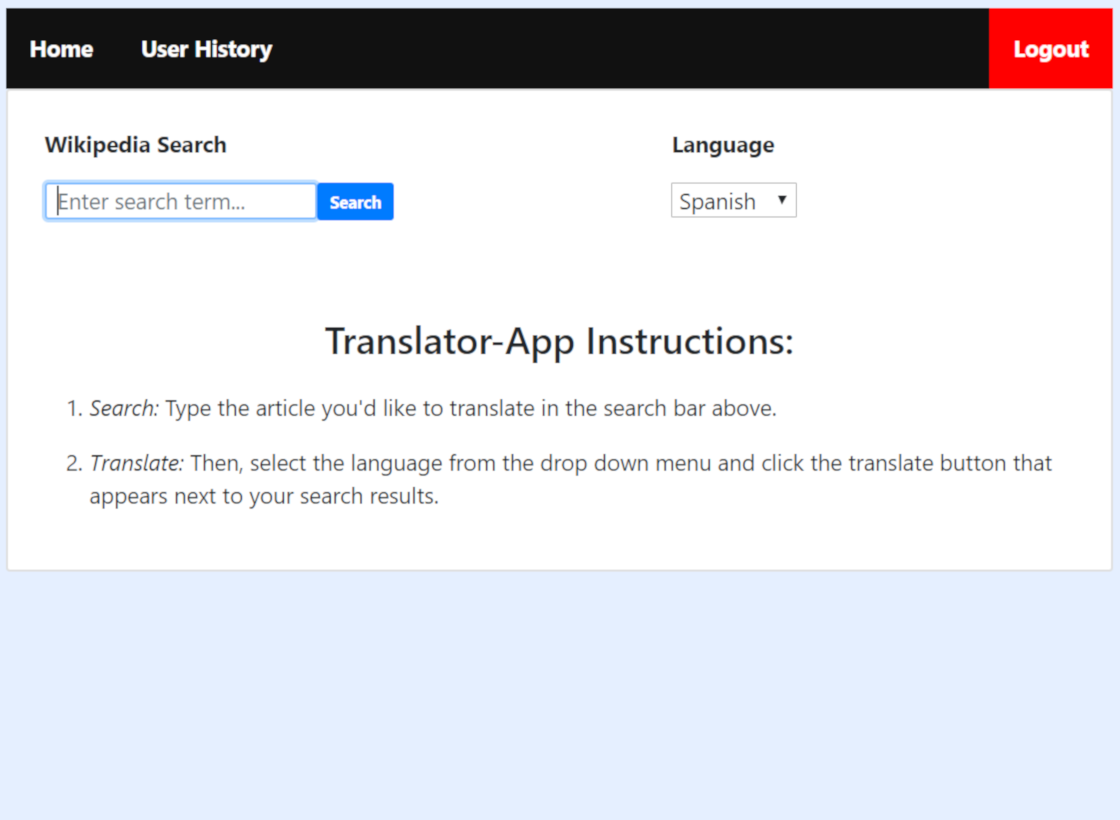Image resolution: width=1120 pixels, height=820 pixels.
Task: Click the arrow on the language selector
Action: [782, 200]
